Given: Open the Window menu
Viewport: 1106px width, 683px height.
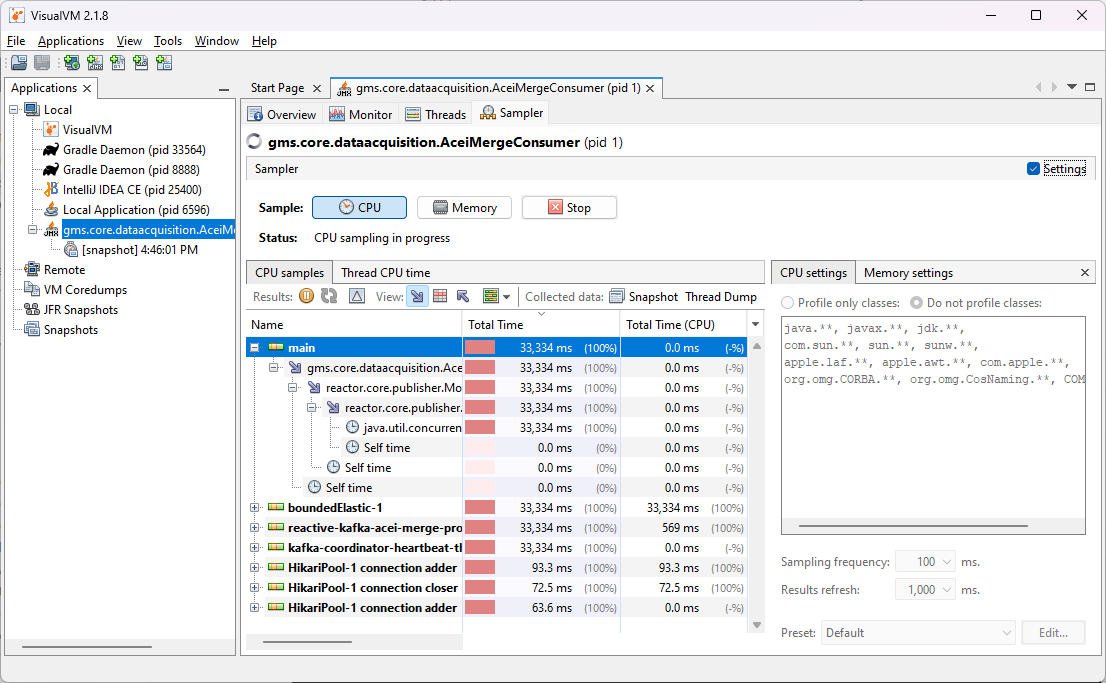Looking at the screenshot, I should (217, 41).
